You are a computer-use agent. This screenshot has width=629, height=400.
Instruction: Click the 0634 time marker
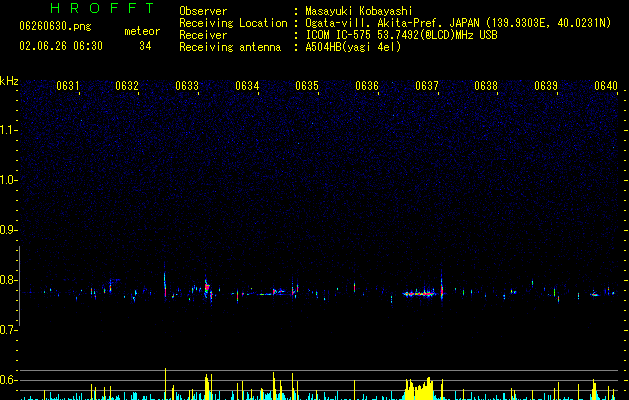click(x=247, y=86)
